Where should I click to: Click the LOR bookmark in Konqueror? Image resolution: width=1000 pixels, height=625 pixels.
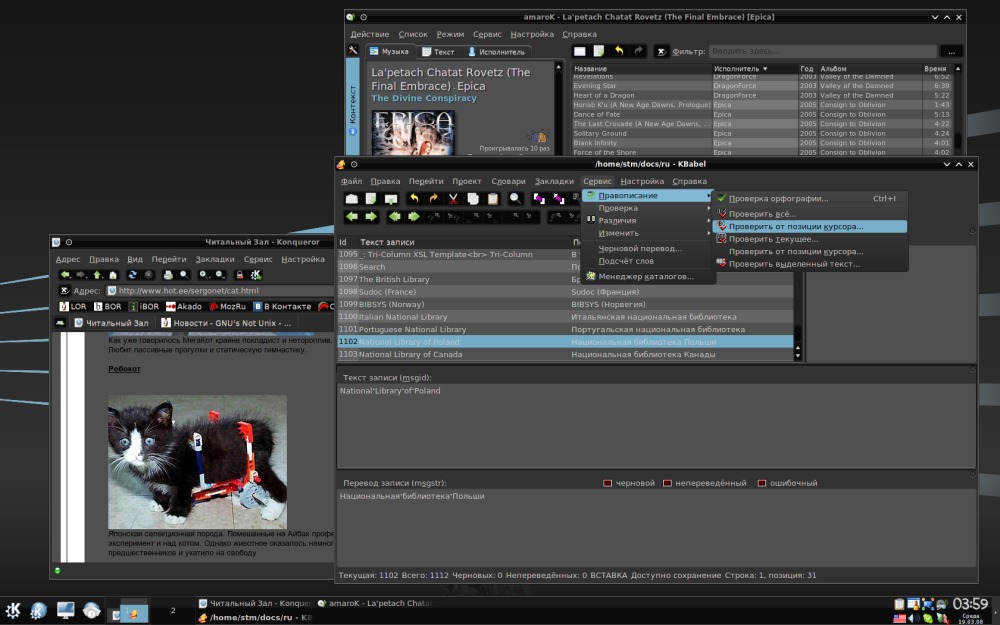pos(73,306)
